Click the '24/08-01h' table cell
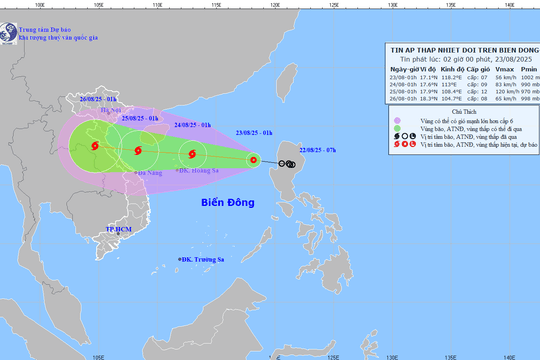 [403, 84]
